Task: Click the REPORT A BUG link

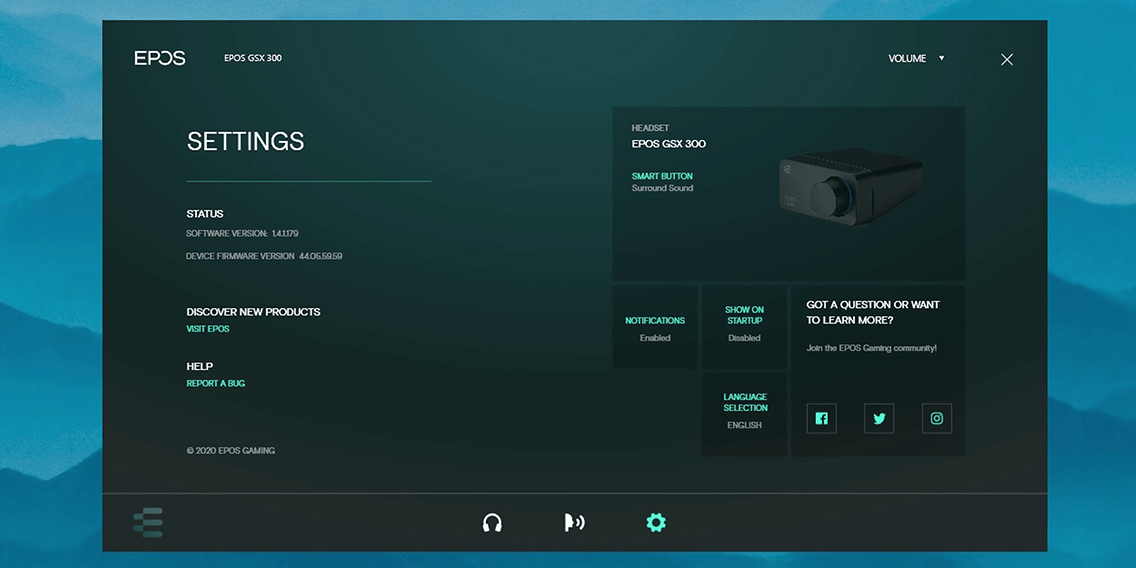Action: [216, 383]
